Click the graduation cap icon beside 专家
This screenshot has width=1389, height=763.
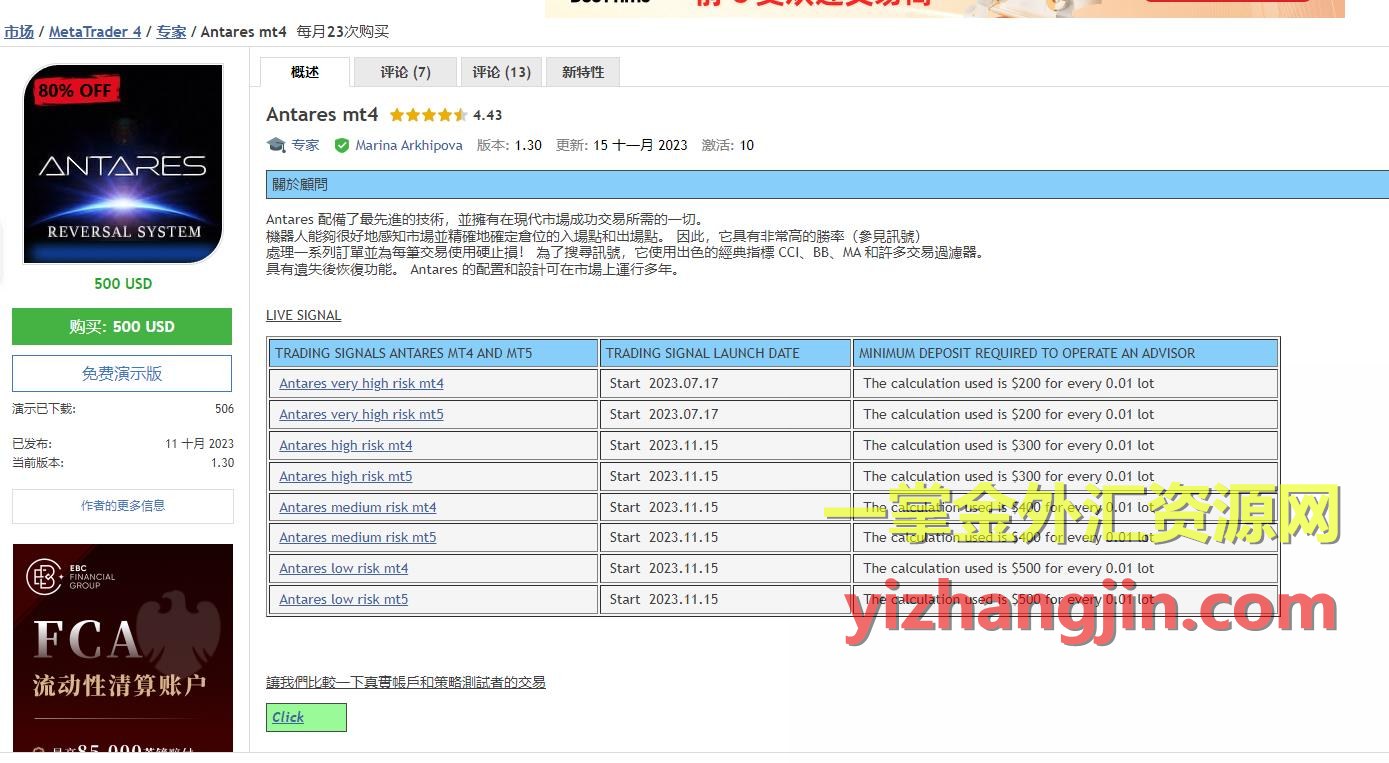click(276, 145)
